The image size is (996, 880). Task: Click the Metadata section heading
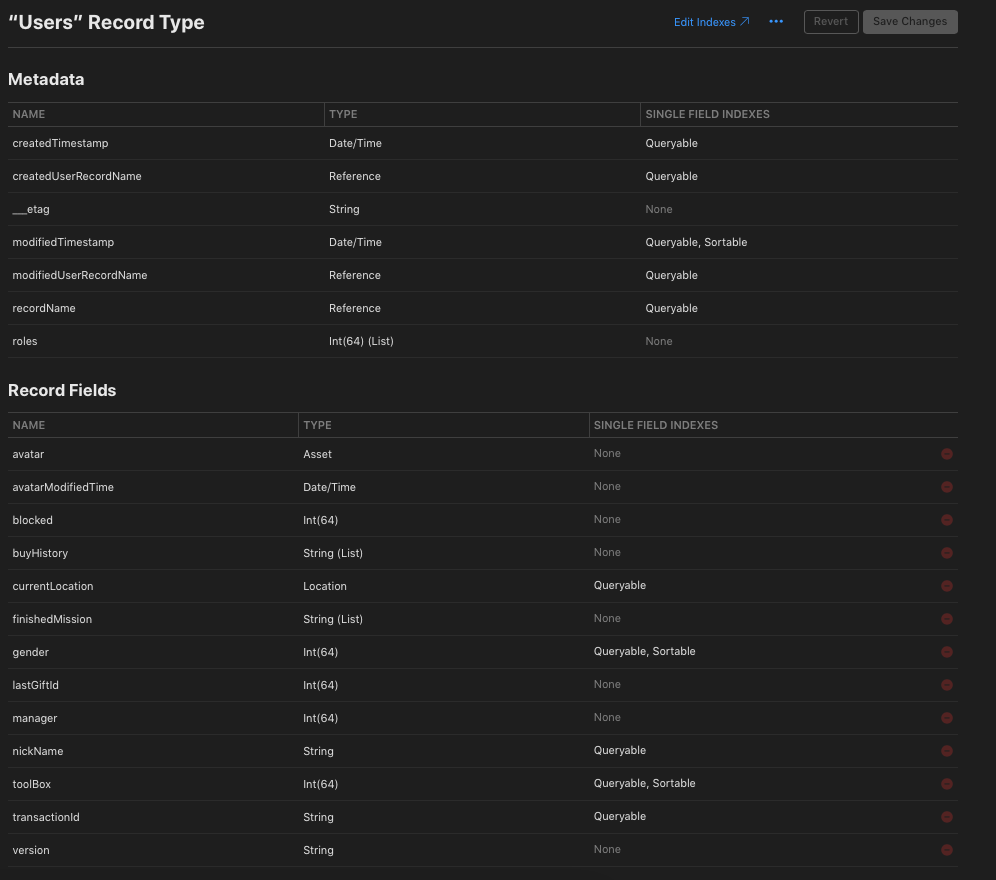point(46,79)
